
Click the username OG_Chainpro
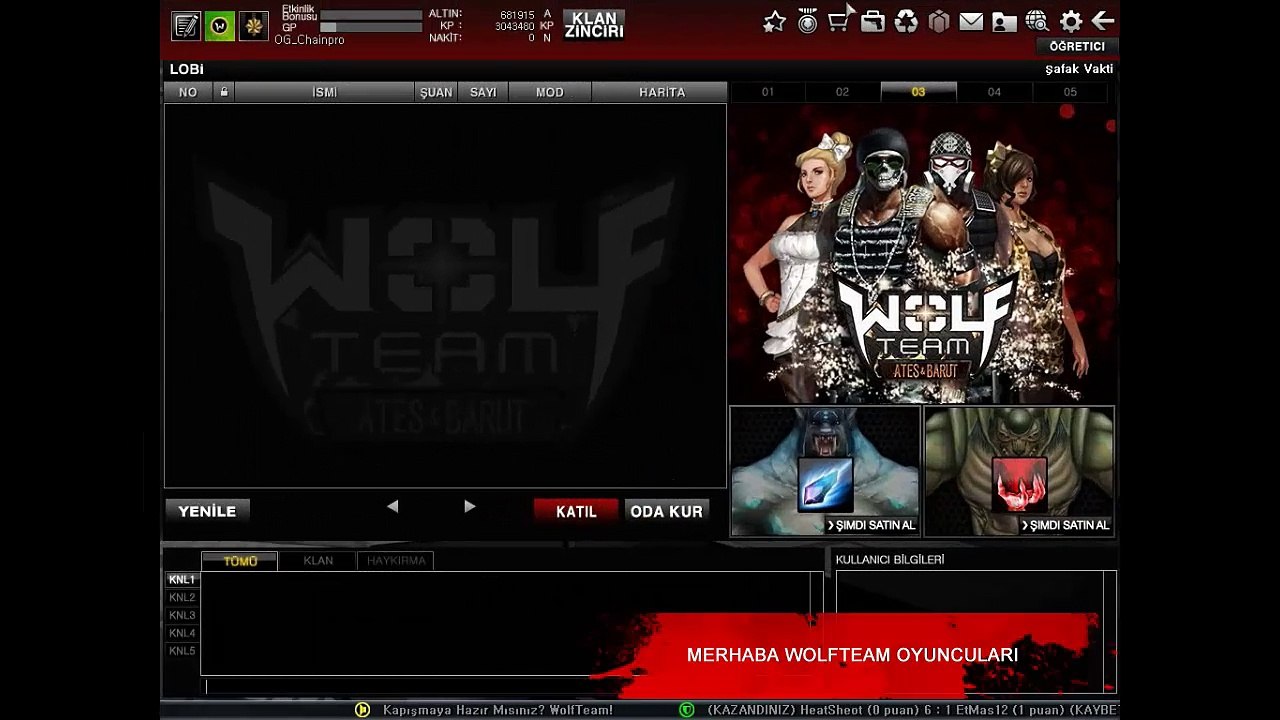click(309, 40)
